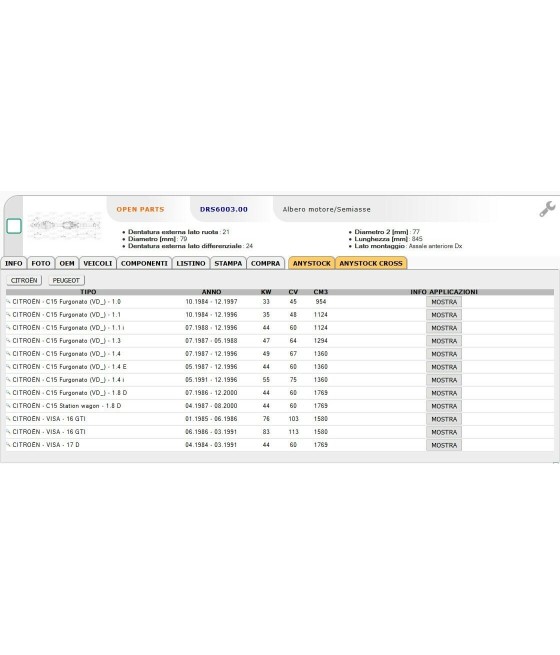Click magnifier icon beside C15 Station wagon
The height and width of the screenshot is (655, 560).
[x=8, y=406]
